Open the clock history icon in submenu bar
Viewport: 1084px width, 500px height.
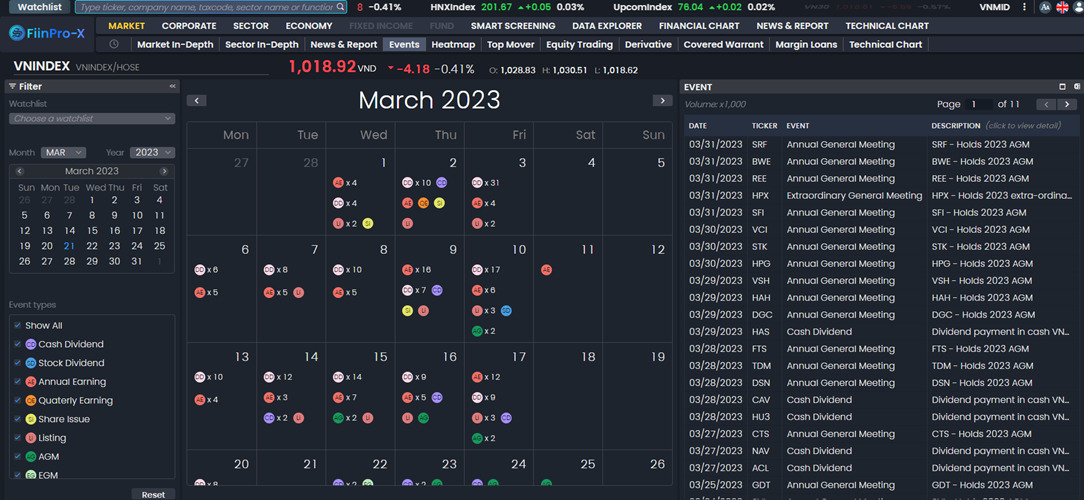pos(114,45)
